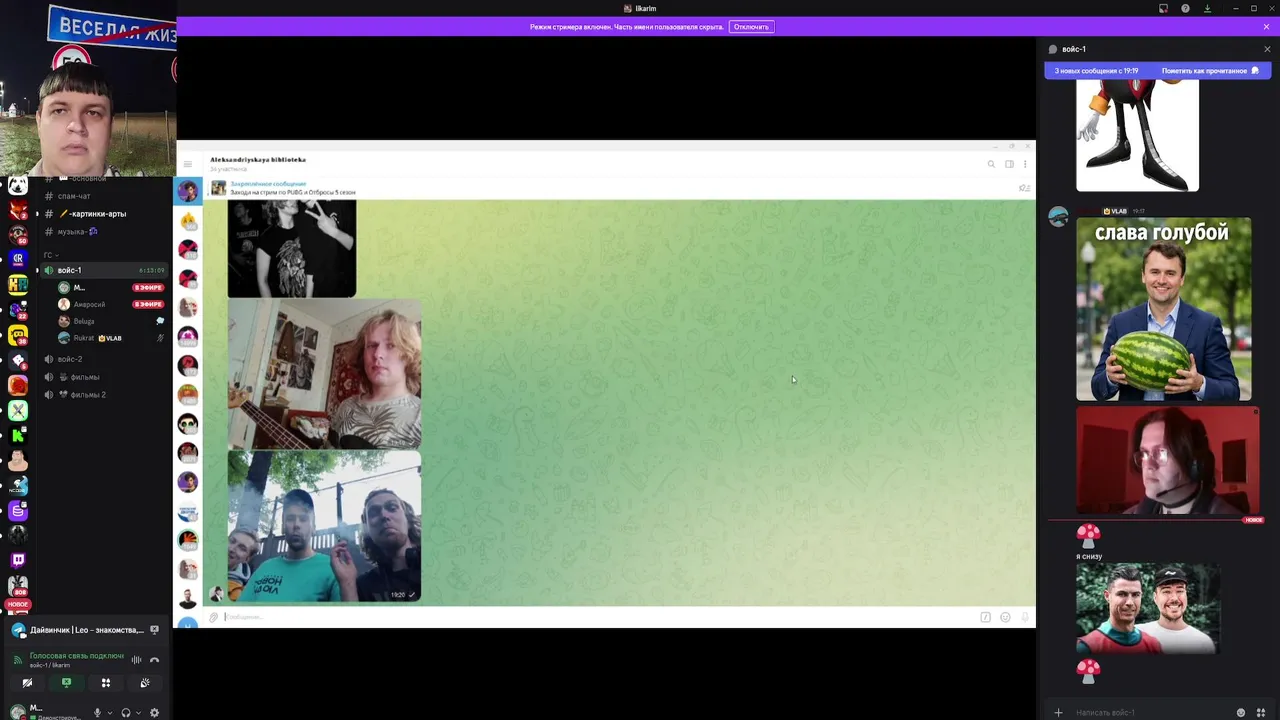Image resolution: width=1280 pixels, height=720 pixels.
Task: Disconnect from voice with hang-up icon
Action: coord(154,660)
